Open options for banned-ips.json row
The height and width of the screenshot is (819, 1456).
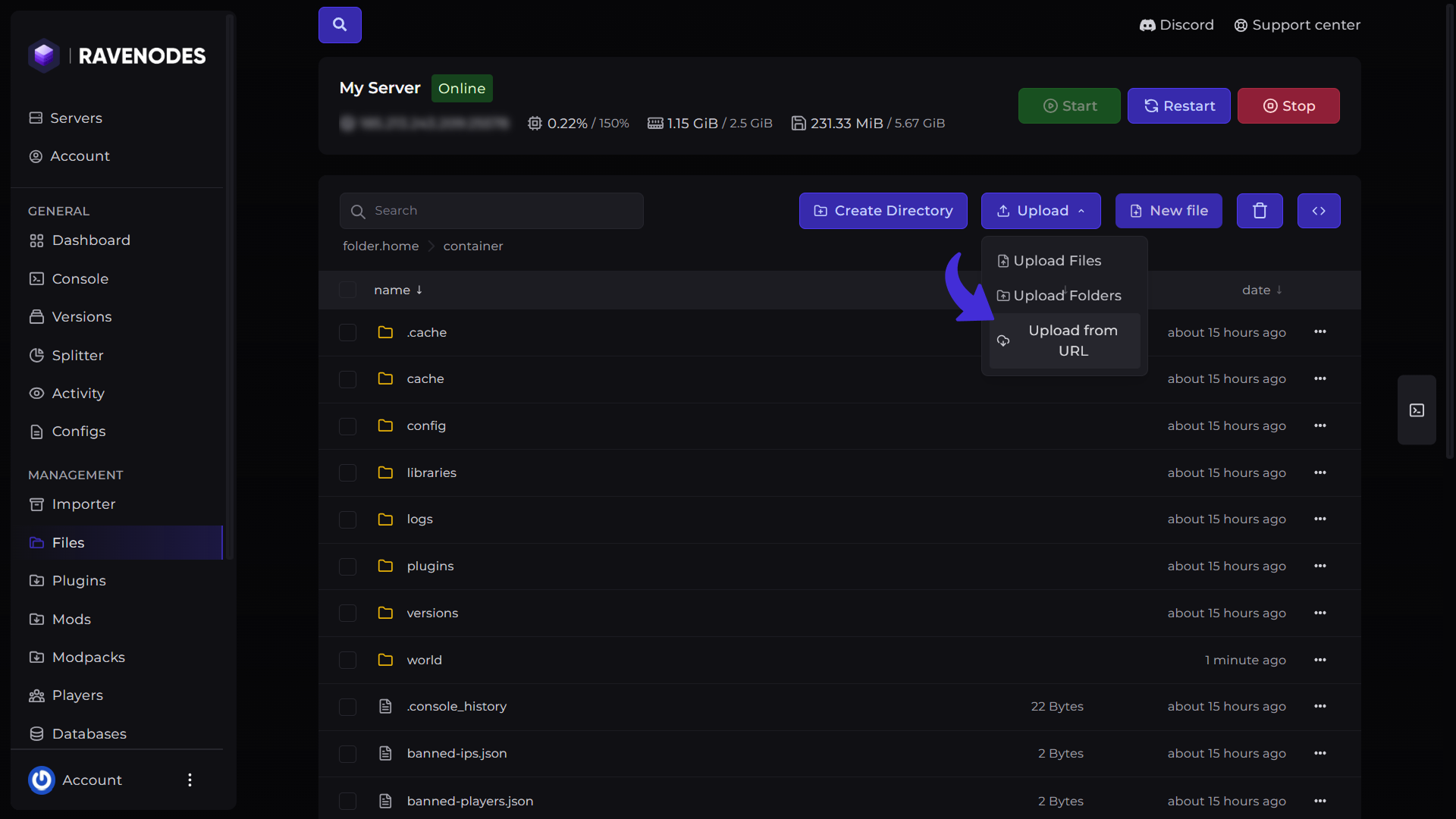[1320, 754]
